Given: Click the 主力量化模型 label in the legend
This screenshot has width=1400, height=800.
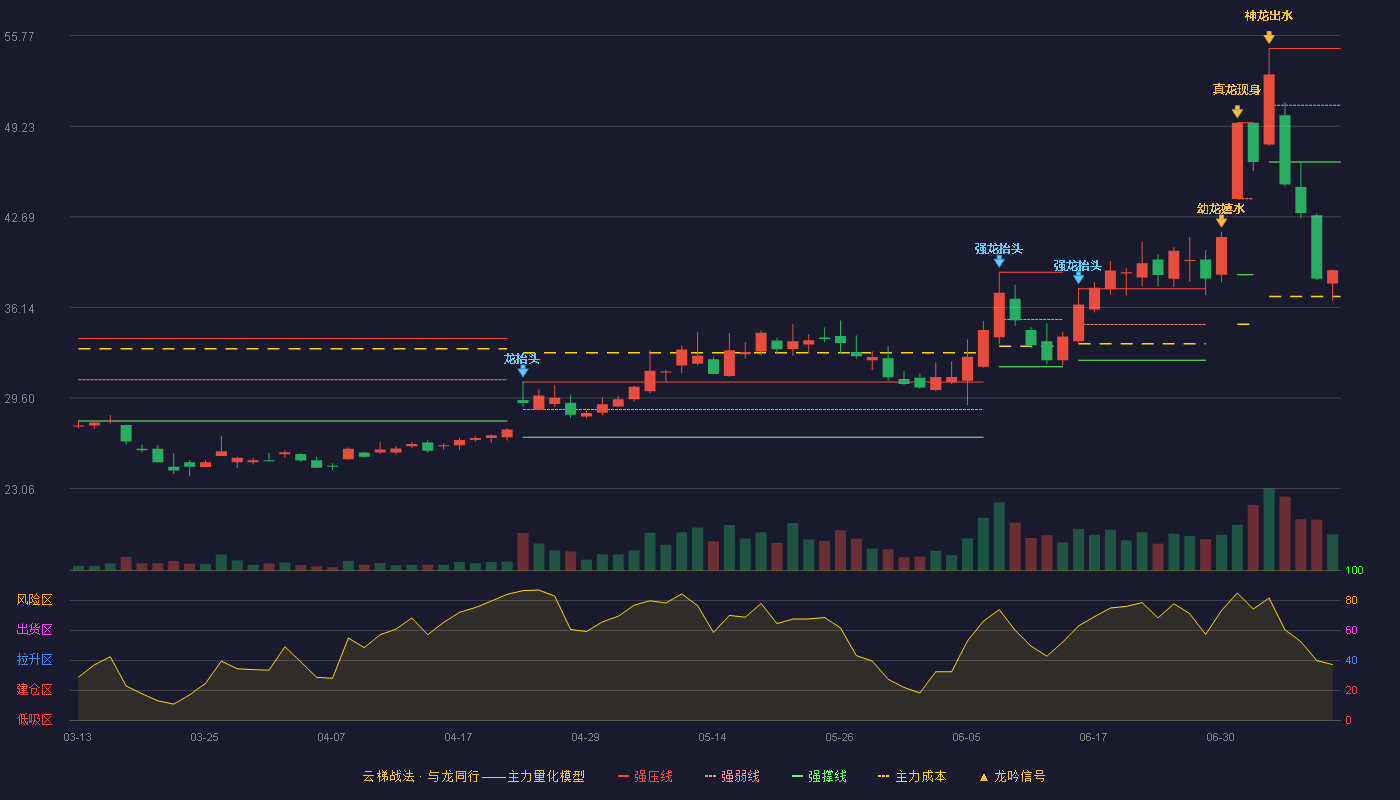Looking at the screenshot, I should tap(546, 776).
